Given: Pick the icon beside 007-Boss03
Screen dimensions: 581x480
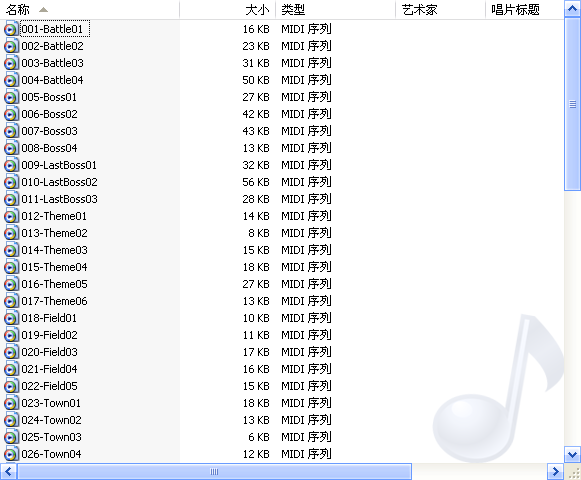Looking at the screenshot, I should (11, 131).
